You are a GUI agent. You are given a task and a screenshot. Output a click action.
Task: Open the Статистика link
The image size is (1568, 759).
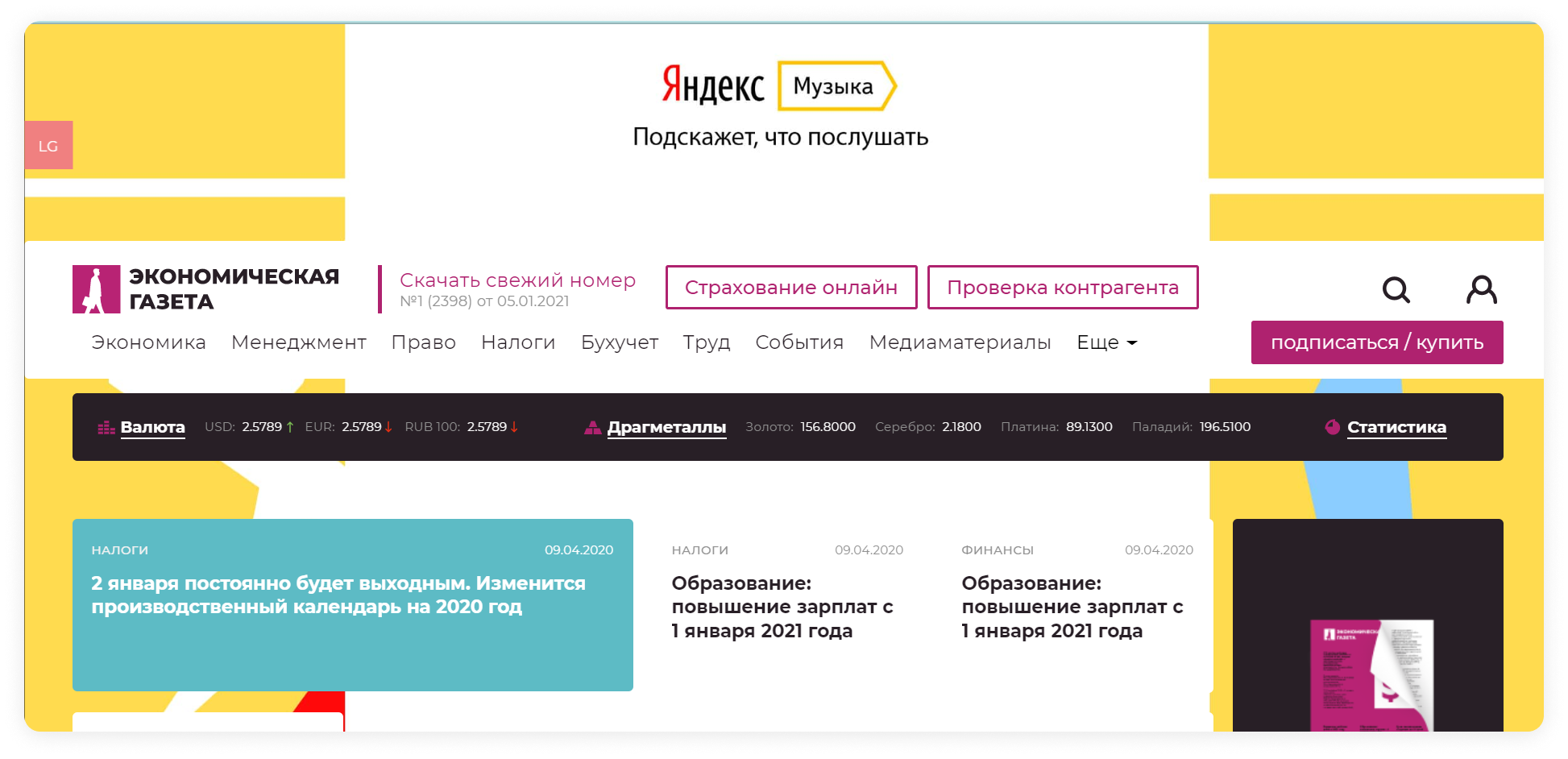tap(1396, 427)
